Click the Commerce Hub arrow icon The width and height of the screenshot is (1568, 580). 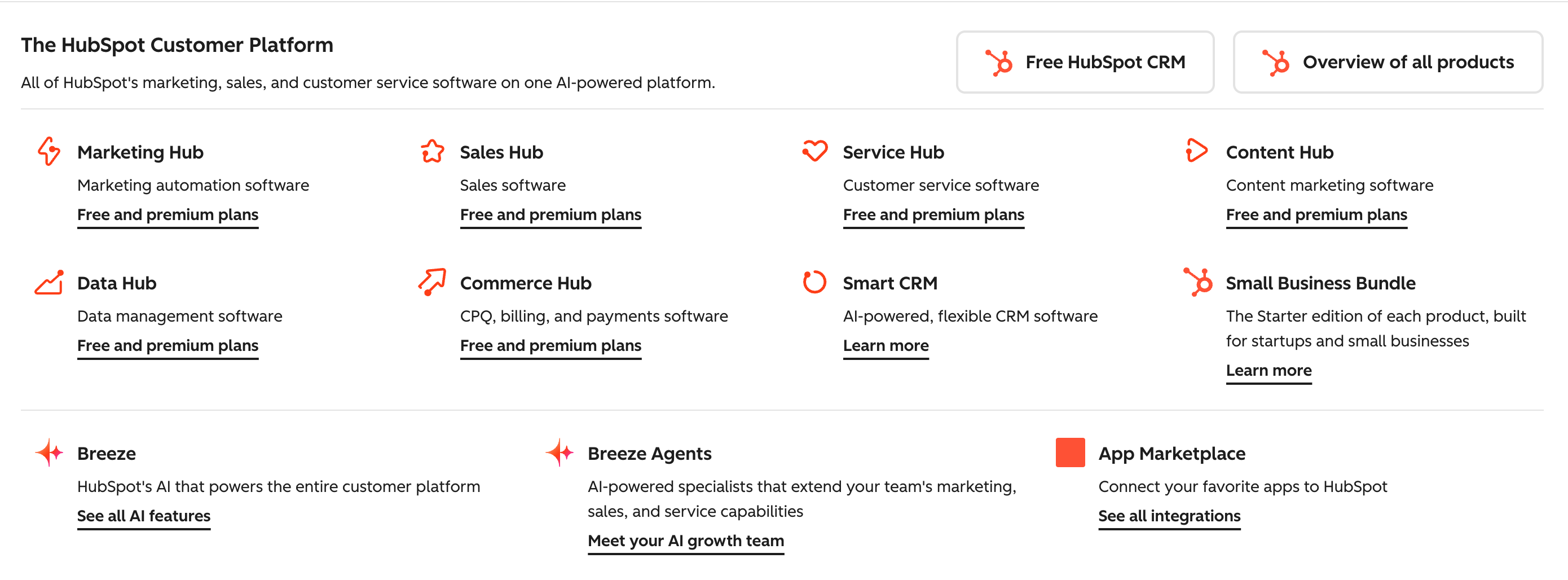(x=432, y=282)
